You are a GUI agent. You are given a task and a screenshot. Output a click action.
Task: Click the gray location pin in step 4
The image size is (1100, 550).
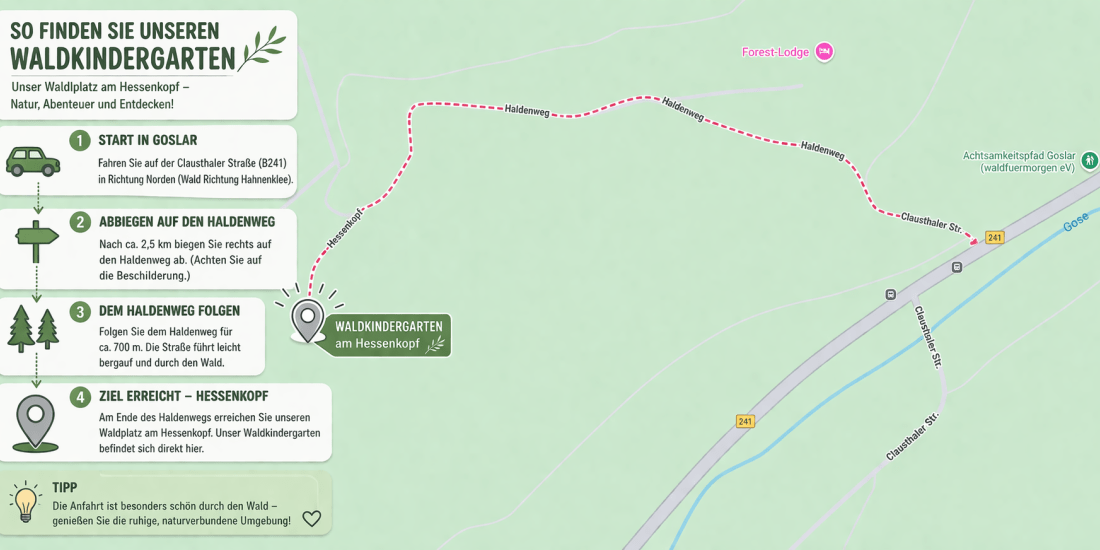pos(36,422)
